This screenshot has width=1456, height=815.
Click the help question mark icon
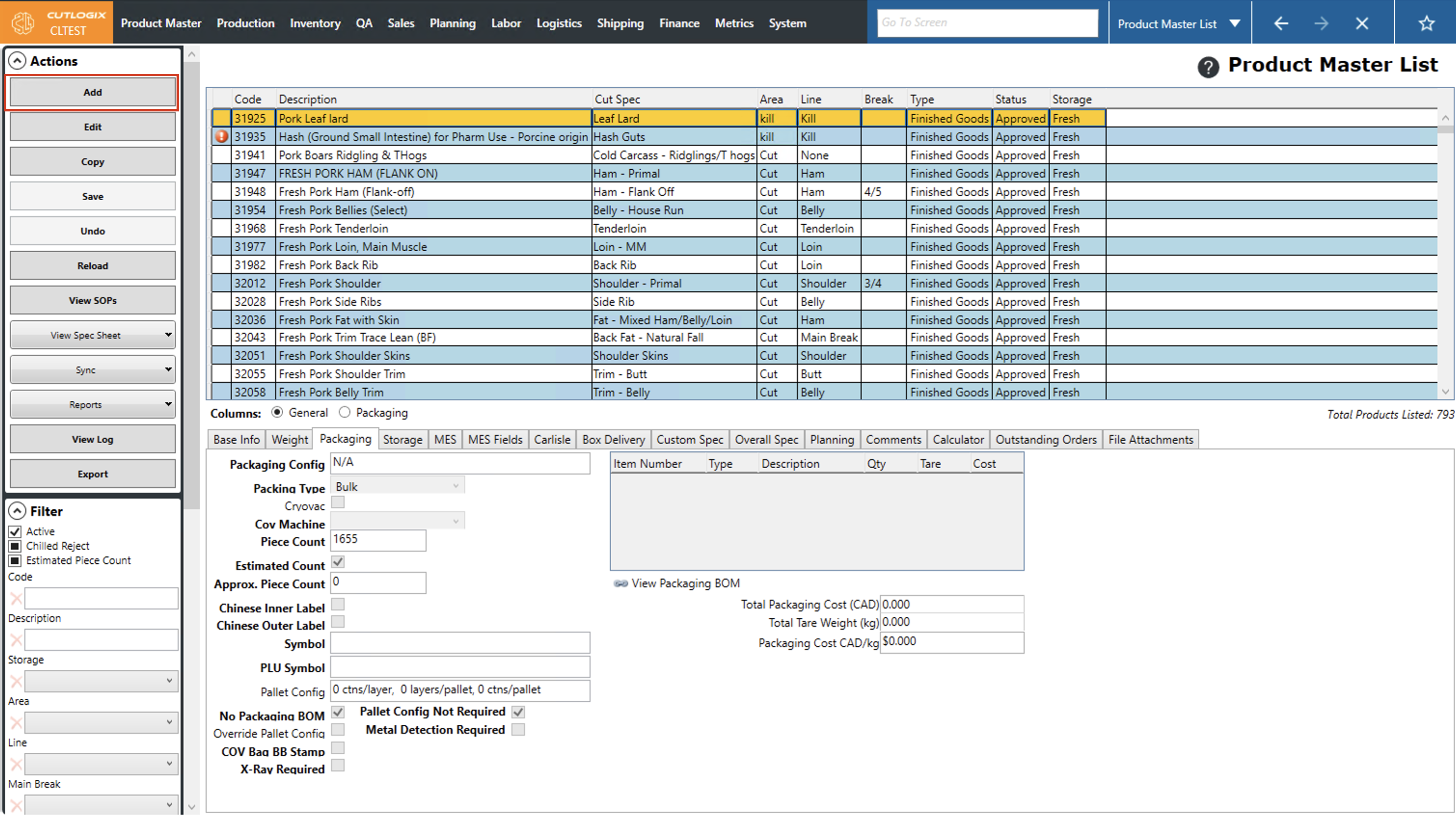(1208, 67)
